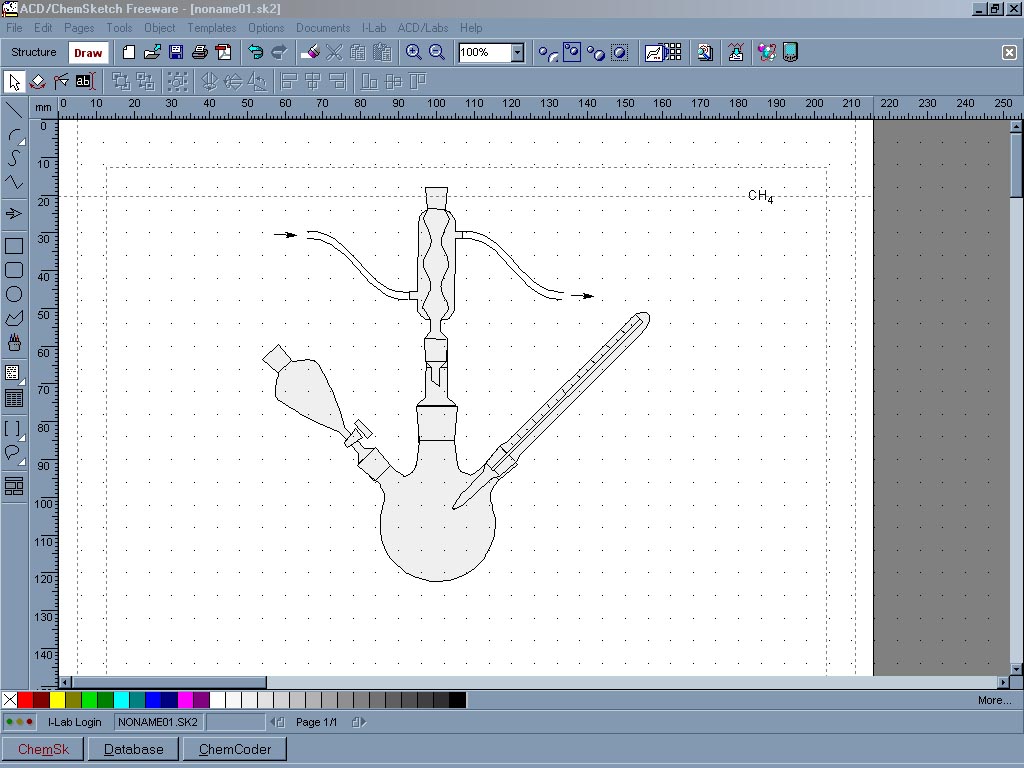Viewport: 1024px width, 768px height.
Task: Open an existing file
Action: (x=152, y=52)
